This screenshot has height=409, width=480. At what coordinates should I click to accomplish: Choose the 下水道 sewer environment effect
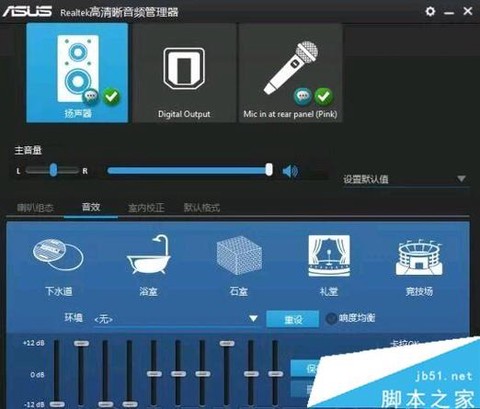coord(58,267)
